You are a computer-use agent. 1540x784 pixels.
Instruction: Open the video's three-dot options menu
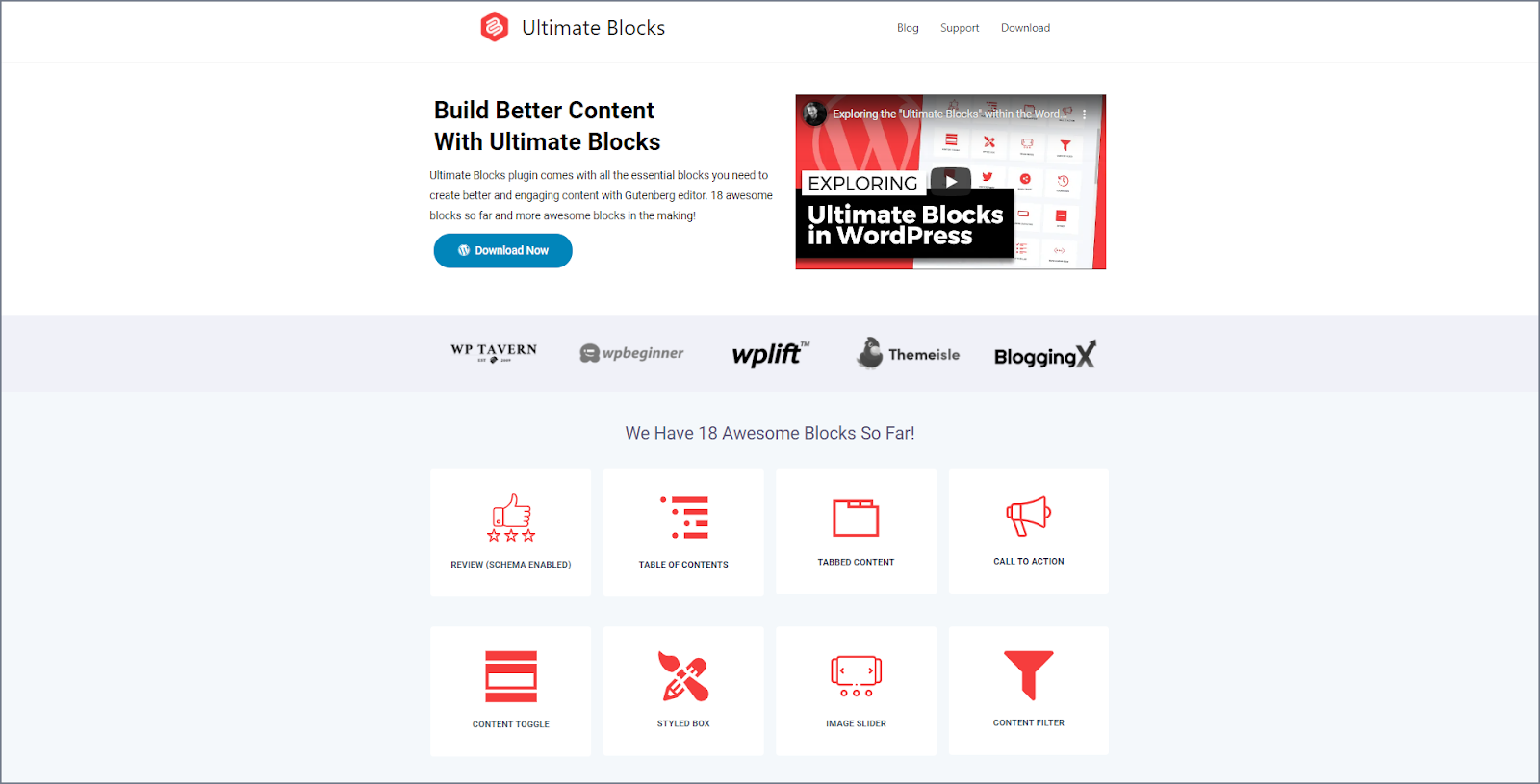pos(1085,114)
